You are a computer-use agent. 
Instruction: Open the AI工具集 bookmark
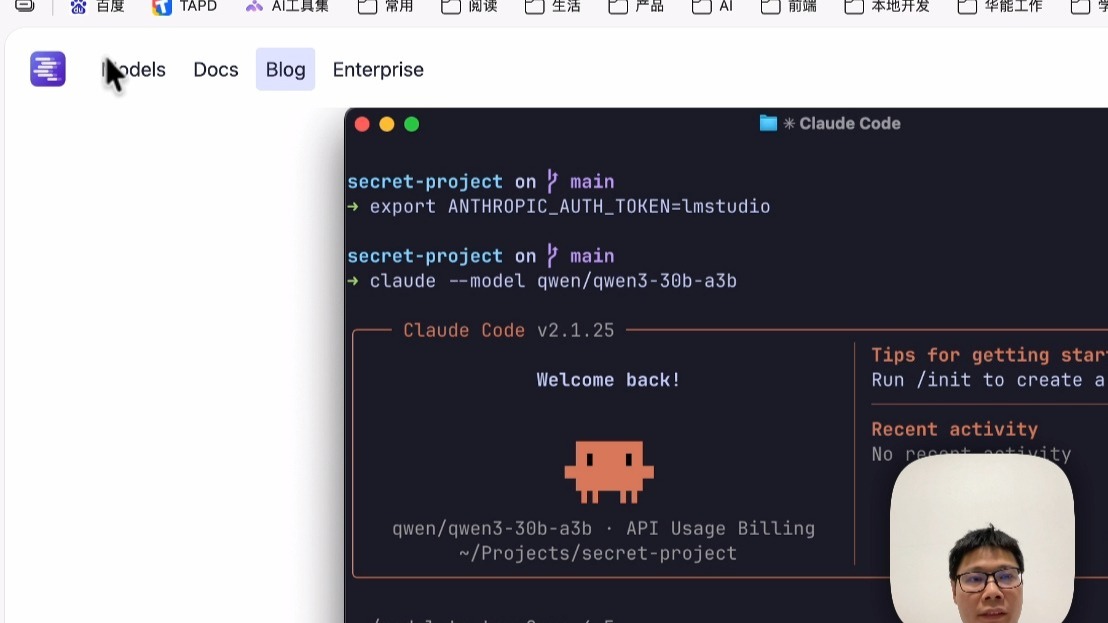tap(287, 6)
